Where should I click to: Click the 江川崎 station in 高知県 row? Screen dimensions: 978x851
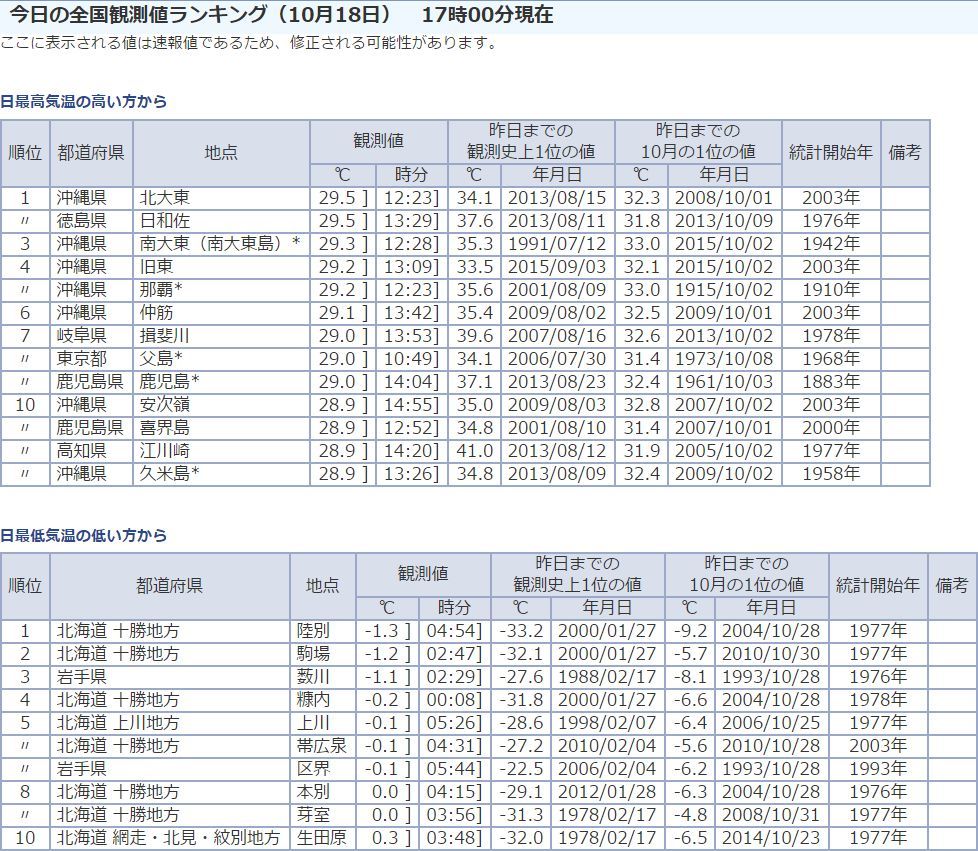click(165, 451)
